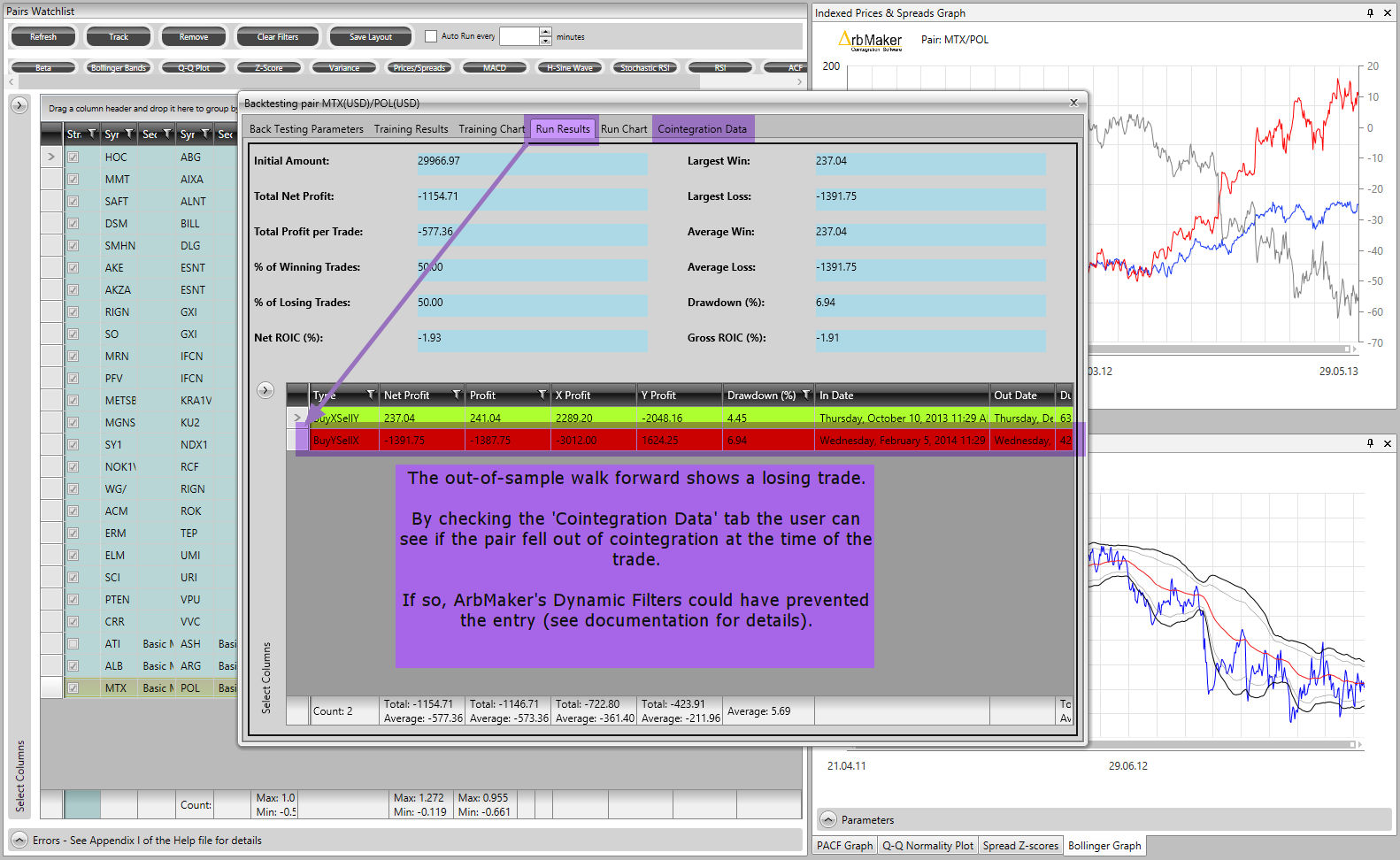The image size is (1400, 860).
Task: Click the Auto Run minutes input field
Action: click(x=519, y=36)
